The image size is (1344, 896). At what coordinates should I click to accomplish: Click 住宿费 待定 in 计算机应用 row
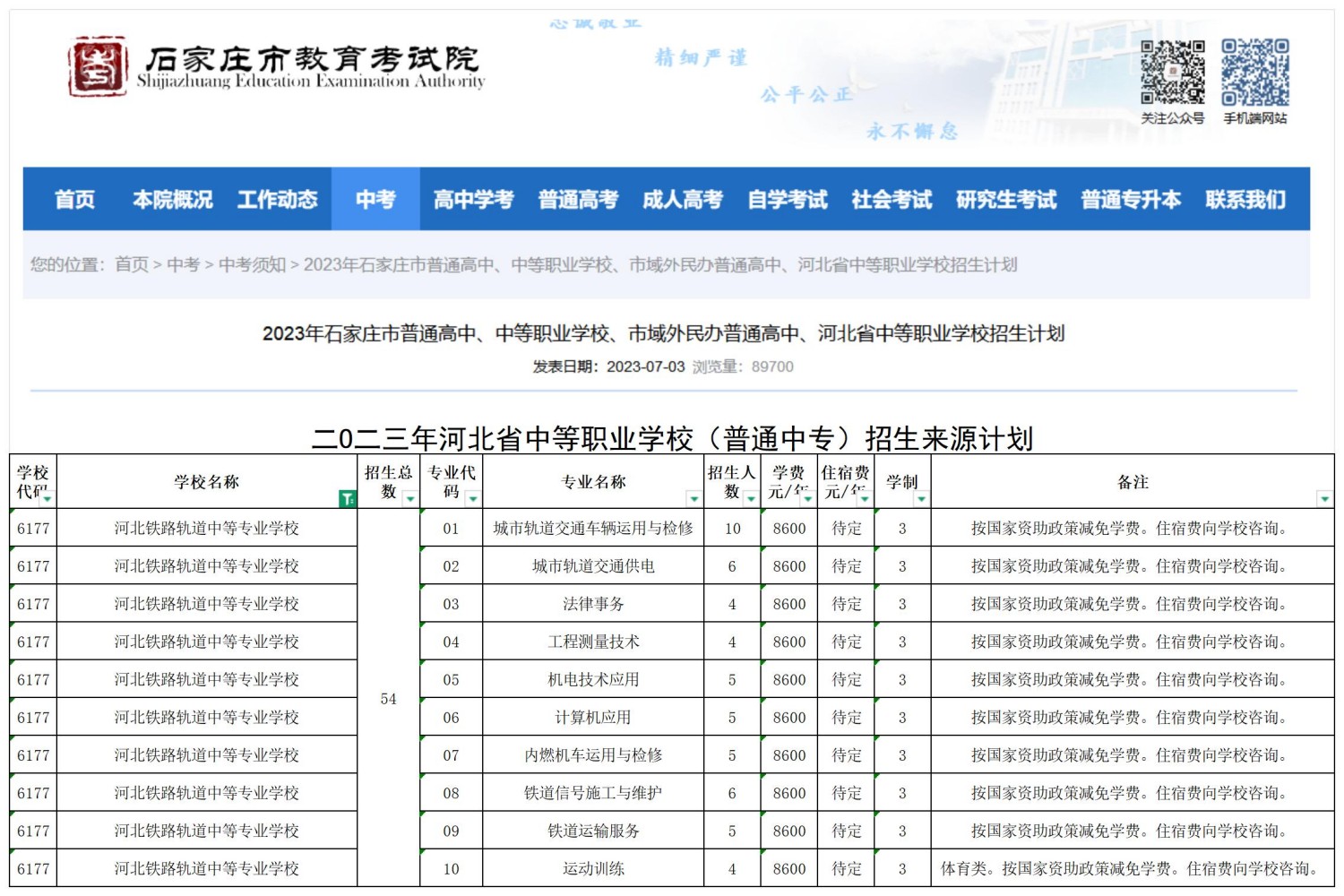point(847,717)
